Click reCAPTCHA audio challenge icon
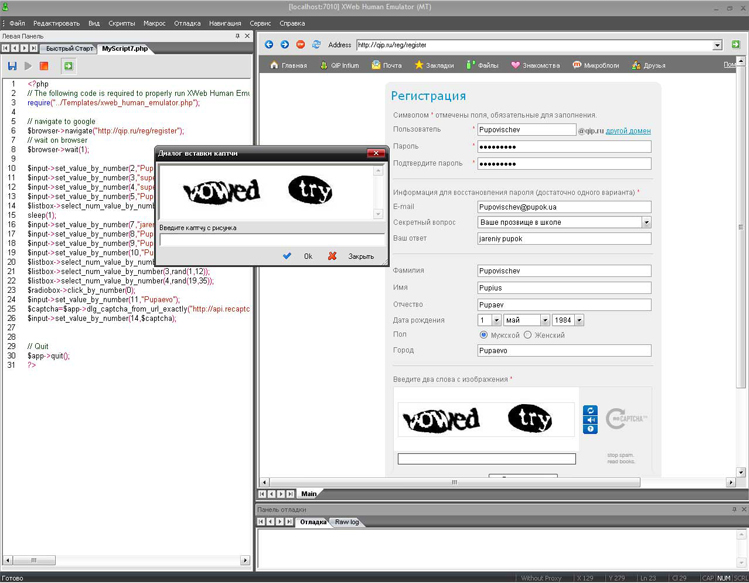The width and height of the screenshot is (749, 583). [x=590, y=420]
